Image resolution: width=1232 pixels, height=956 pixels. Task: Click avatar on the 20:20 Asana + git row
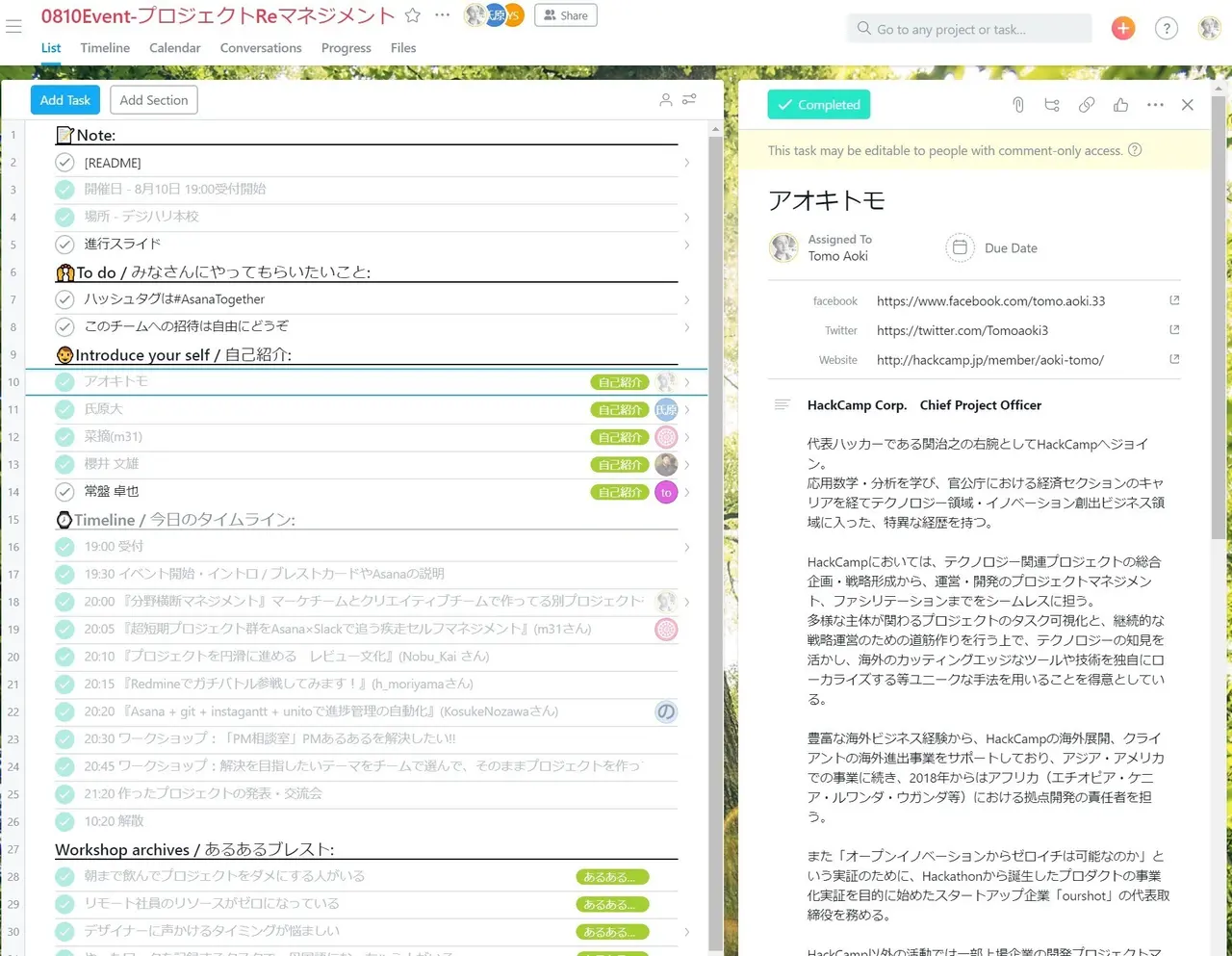(666, 711)
